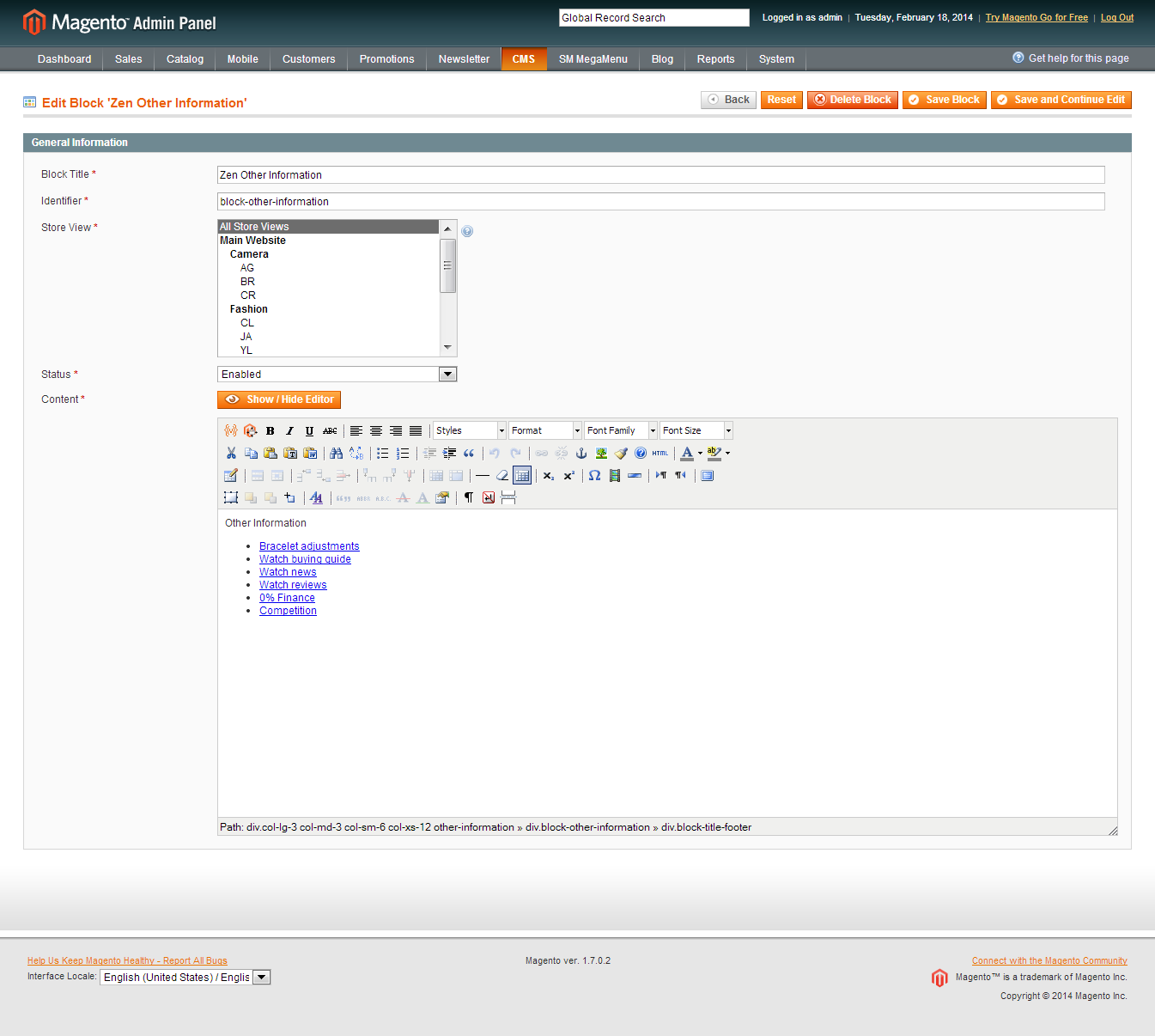
Task: Open the System menu
Action: [776, 59]
